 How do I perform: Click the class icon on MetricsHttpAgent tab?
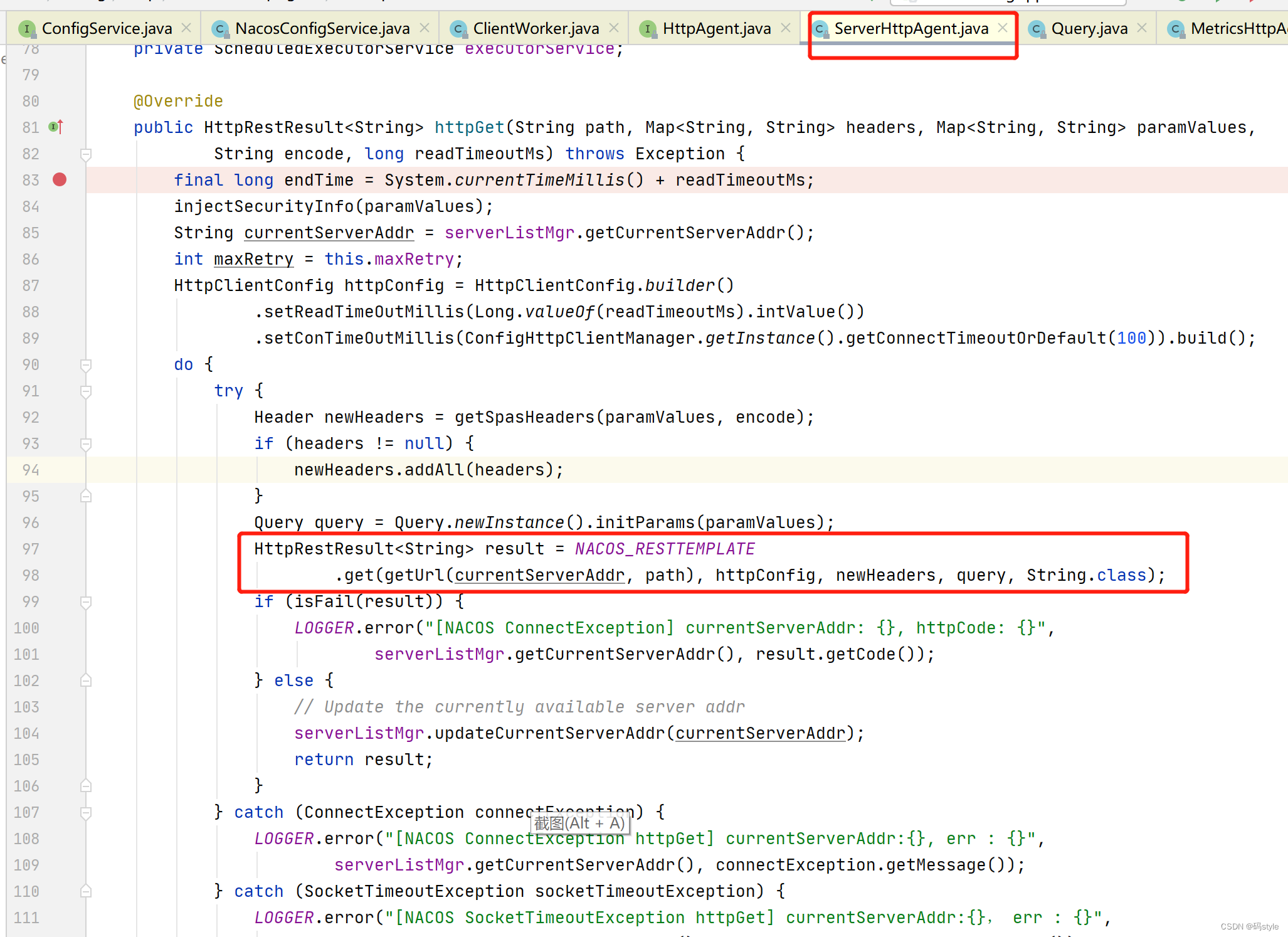1176,29
